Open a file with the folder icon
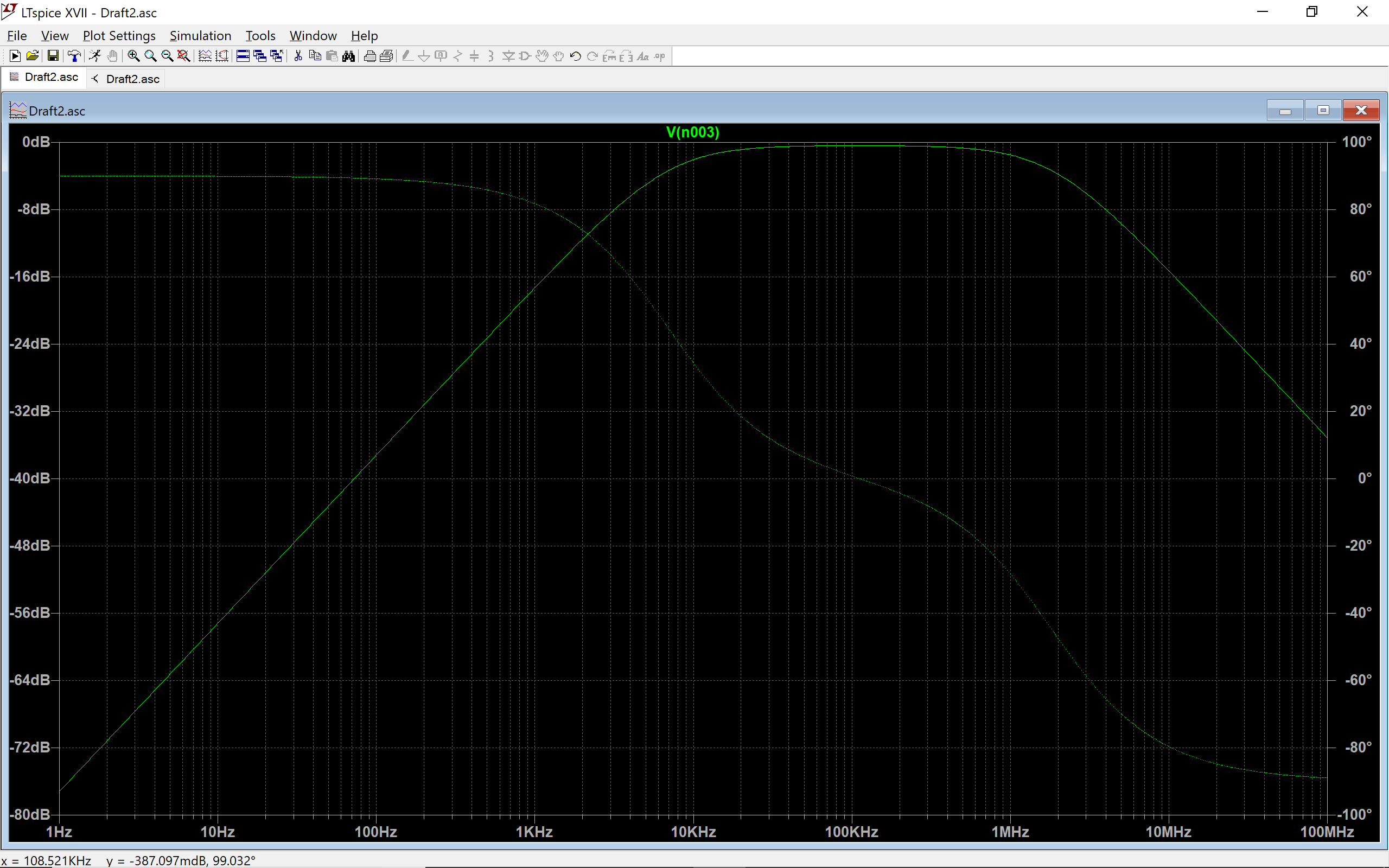The height and width of the screenshot is (868, 1389). pos(32,56)
